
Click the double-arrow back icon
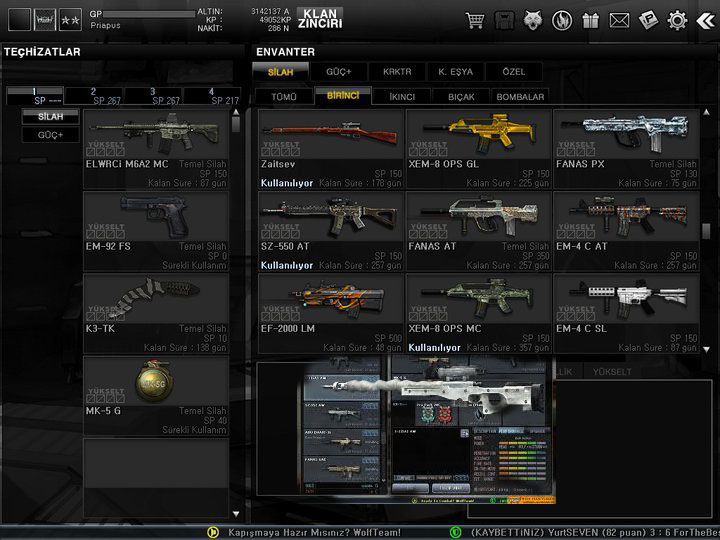coord(706,21)
